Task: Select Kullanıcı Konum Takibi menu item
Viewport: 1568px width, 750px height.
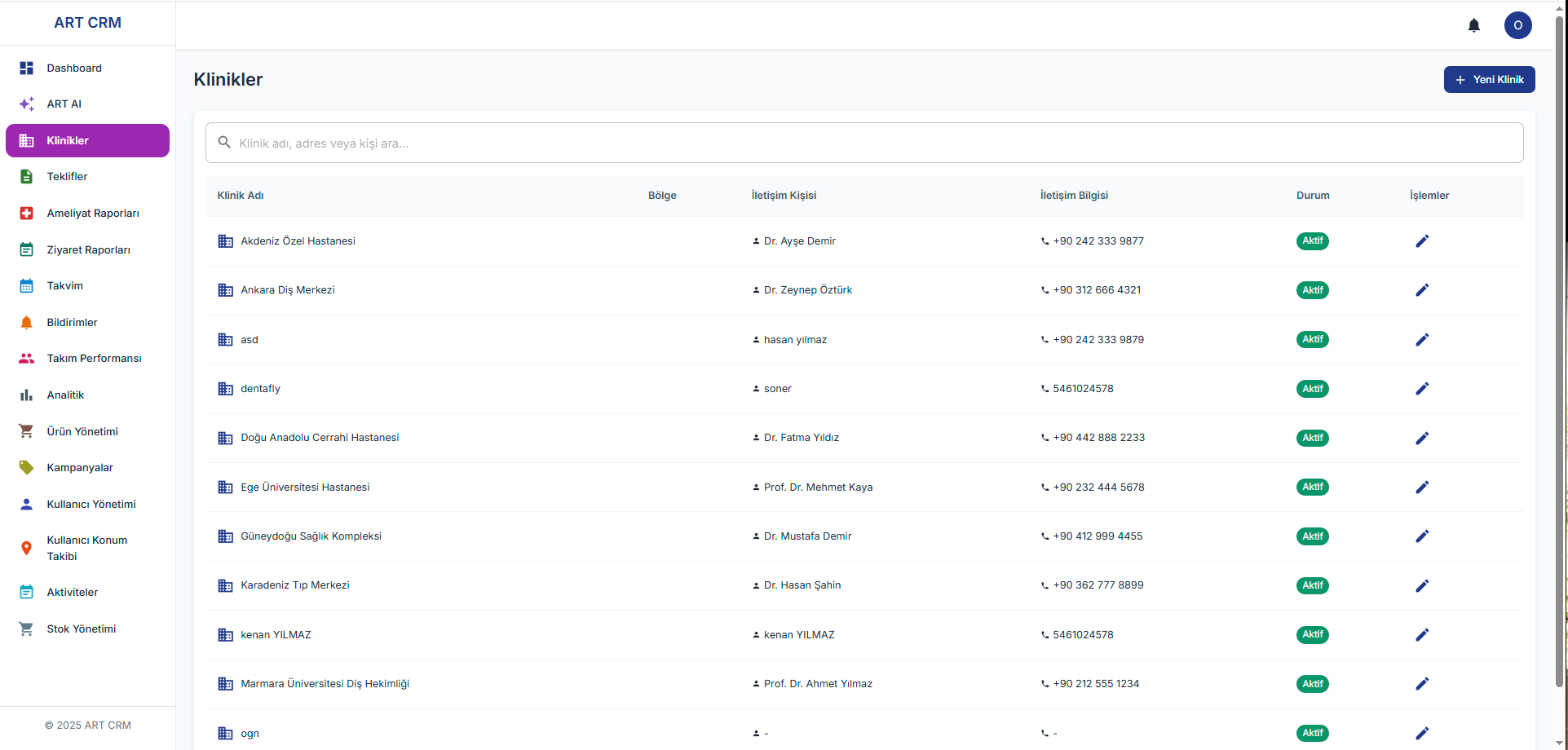Action: pyautogui.click(x=86, y=549)
